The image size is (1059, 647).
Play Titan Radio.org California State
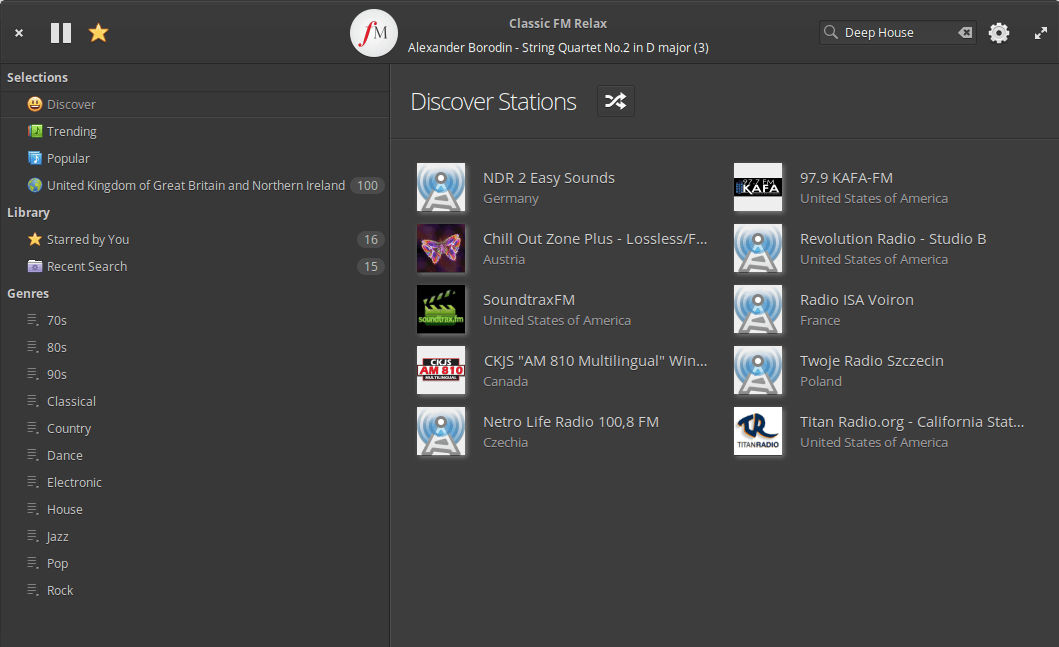(x=912, y=422)
